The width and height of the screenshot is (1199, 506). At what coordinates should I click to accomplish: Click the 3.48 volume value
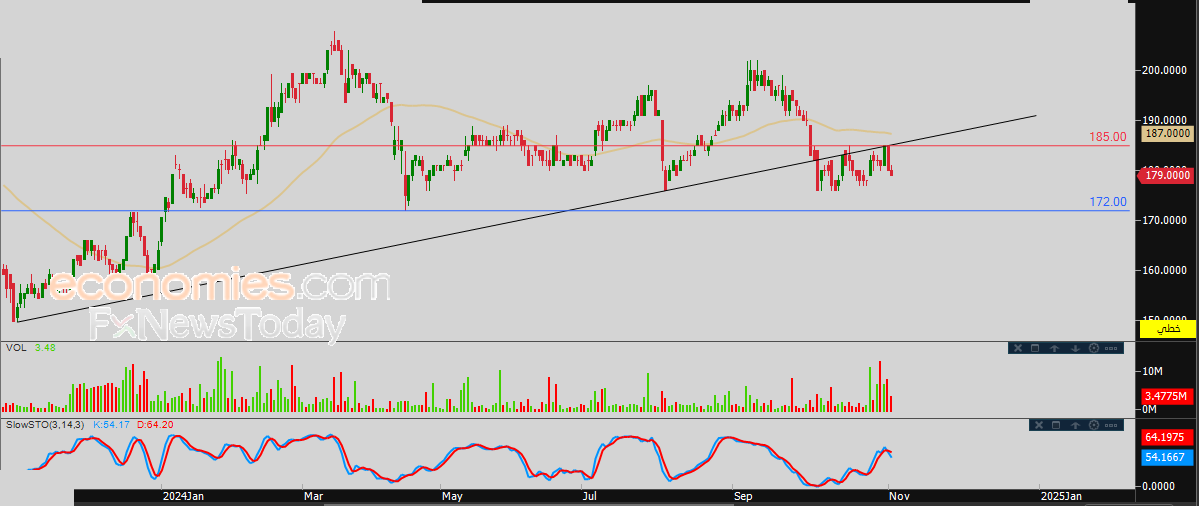click(x=44, y=348)
